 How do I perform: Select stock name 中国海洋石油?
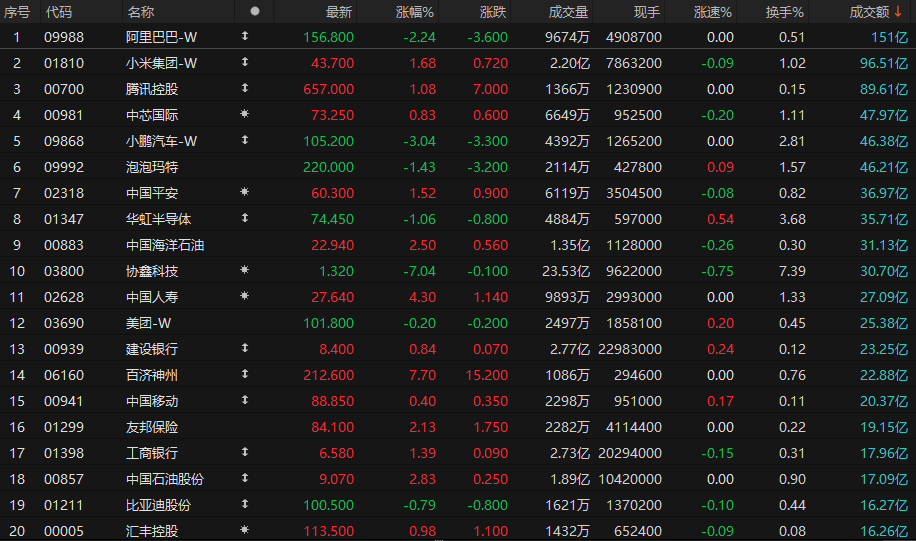point(165,245)
